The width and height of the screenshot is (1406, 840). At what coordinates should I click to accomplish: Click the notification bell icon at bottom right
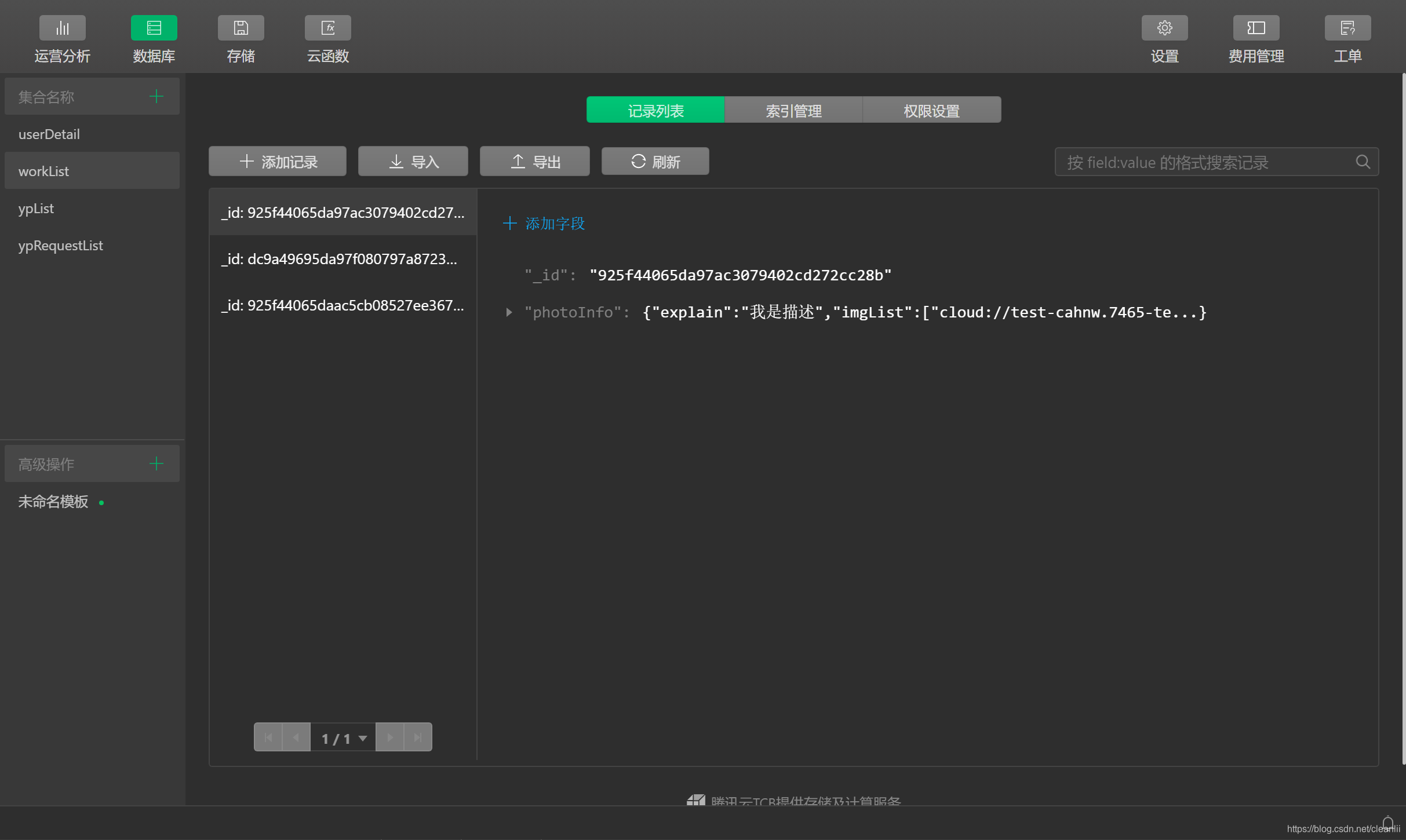[1387, 823]
